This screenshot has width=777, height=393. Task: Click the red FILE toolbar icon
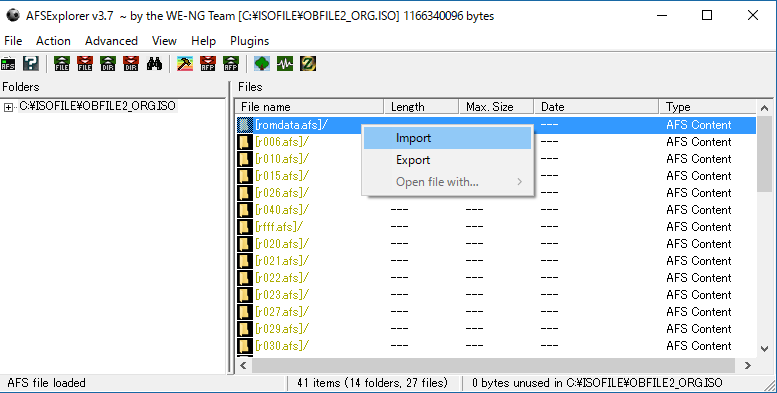click(85, 63)
